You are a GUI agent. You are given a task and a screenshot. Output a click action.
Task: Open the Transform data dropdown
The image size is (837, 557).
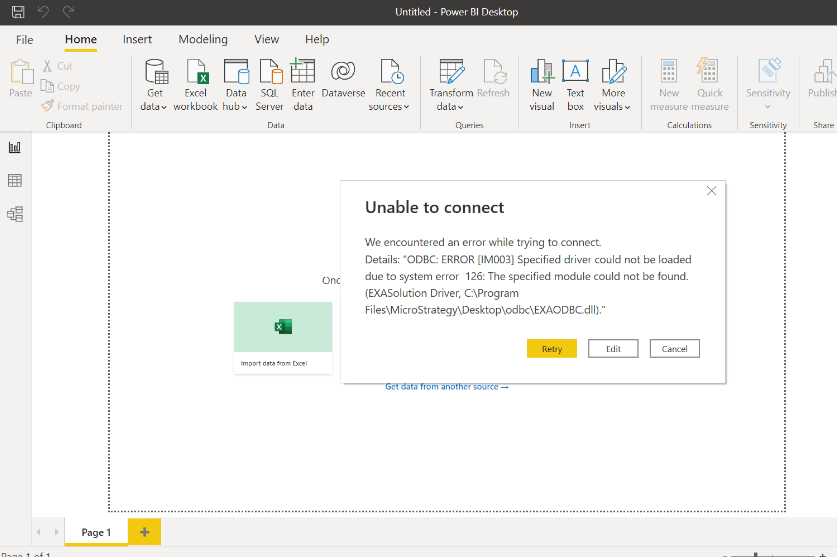point(451,85)
